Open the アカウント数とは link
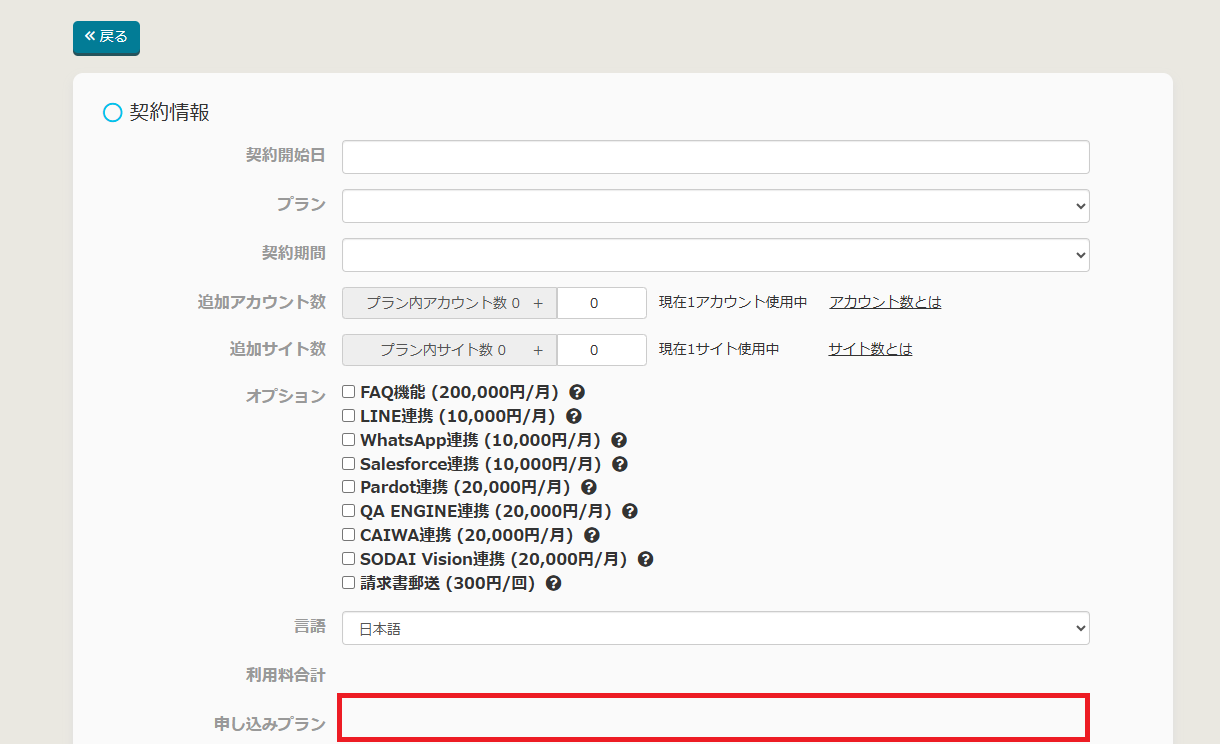The width and height of the screenshot is (1220, 744). click(885, 302)
